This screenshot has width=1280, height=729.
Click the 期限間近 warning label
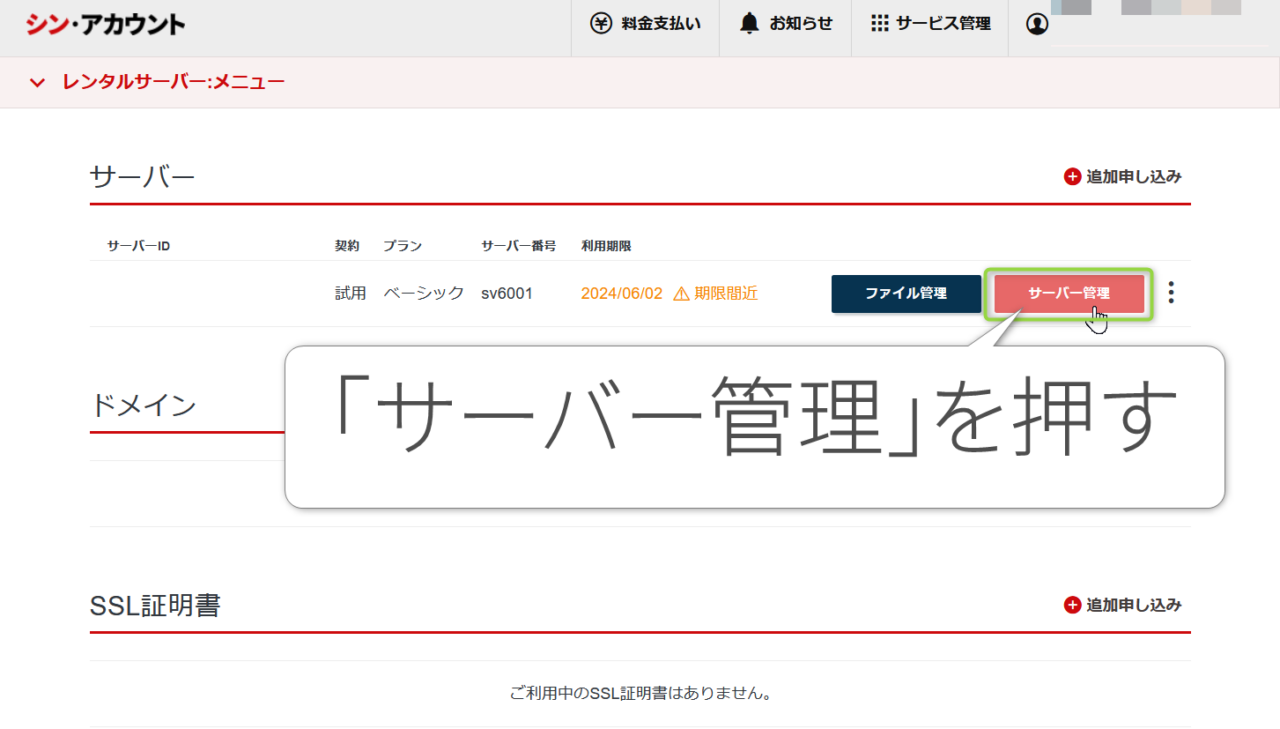click(x=726, y=294)
